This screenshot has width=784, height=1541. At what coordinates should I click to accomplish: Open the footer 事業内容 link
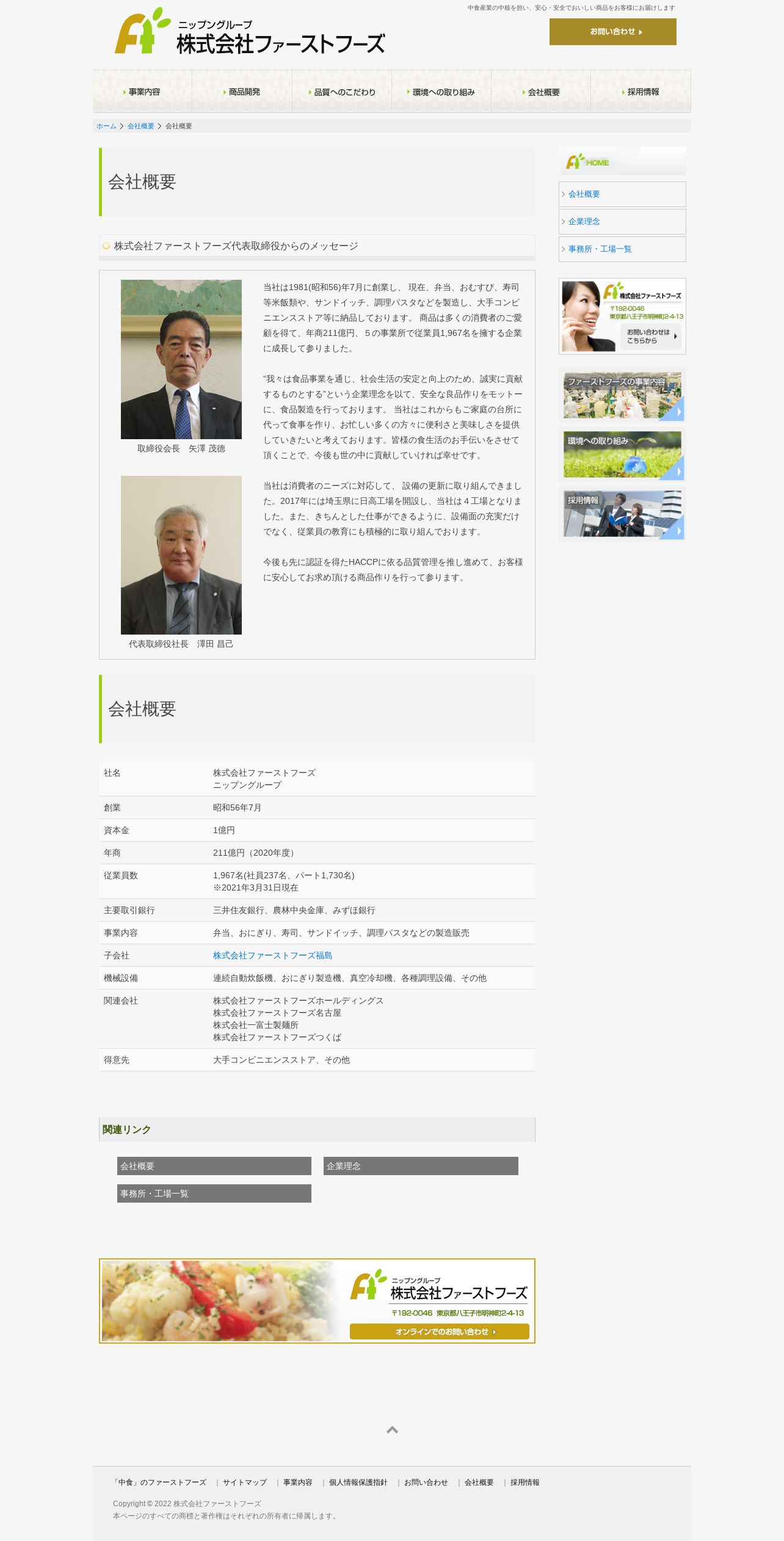[298, 1482]
